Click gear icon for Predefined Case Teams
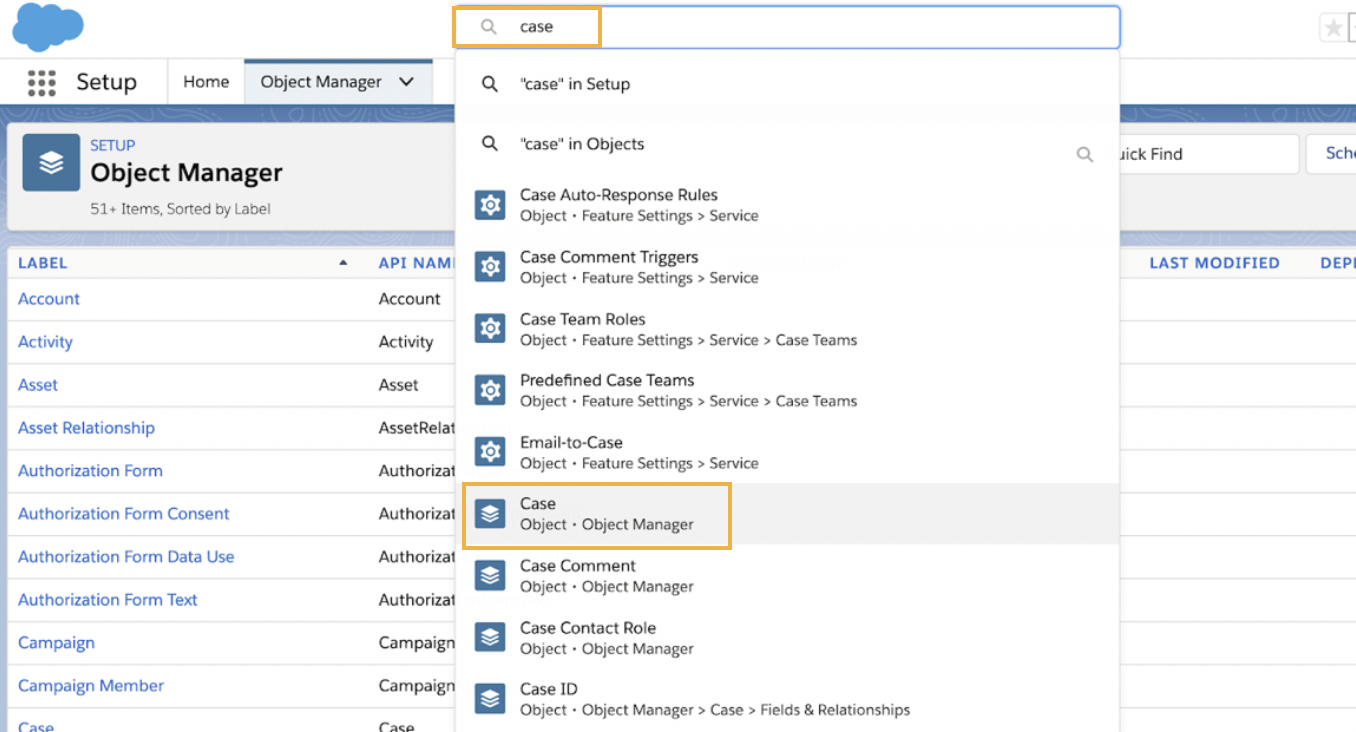The width and height of the screenshot is (1356, 732). [x=490, y=390]
